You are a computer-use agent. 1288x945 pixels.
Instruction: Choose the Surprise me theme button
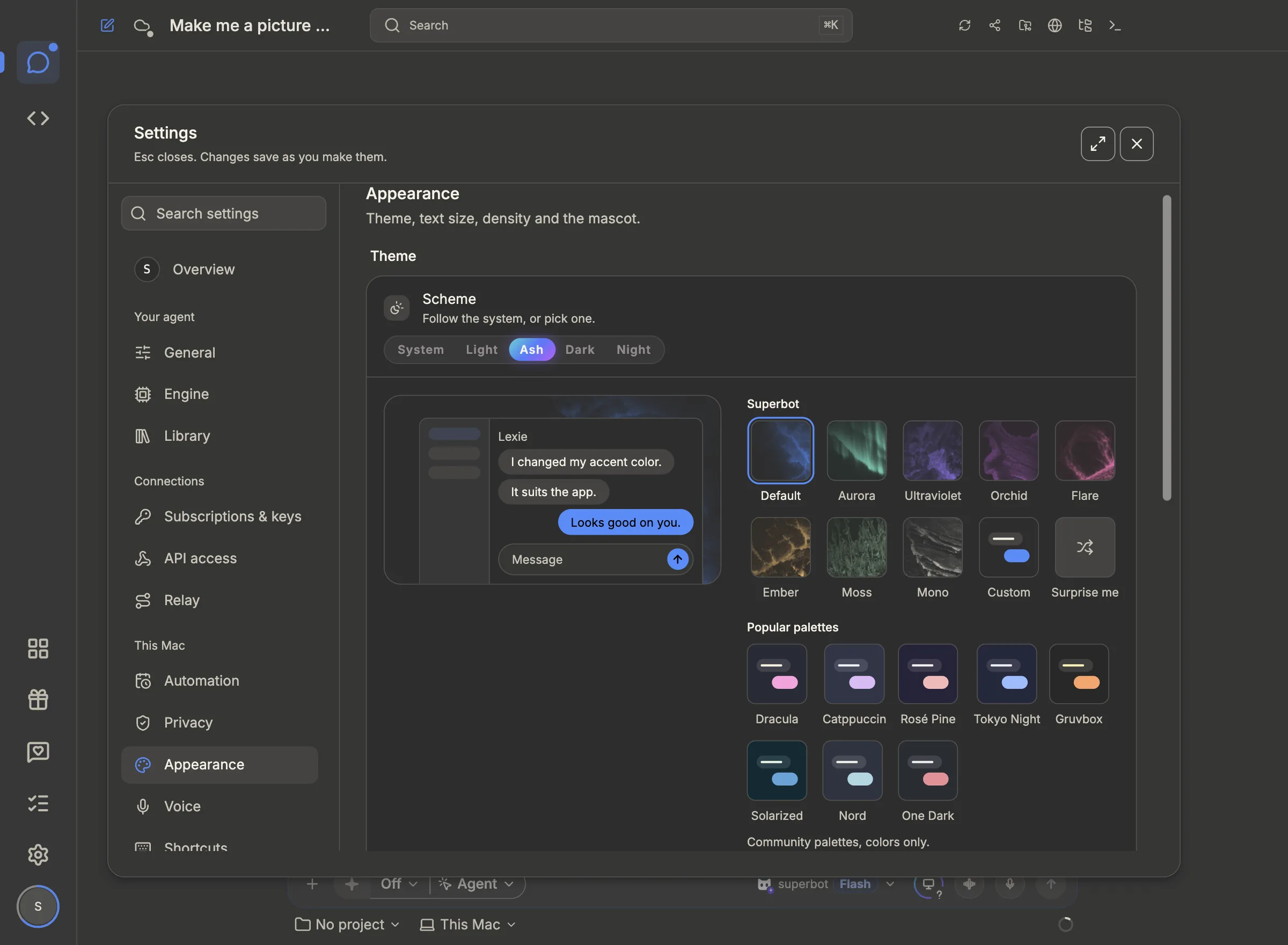1085,548
